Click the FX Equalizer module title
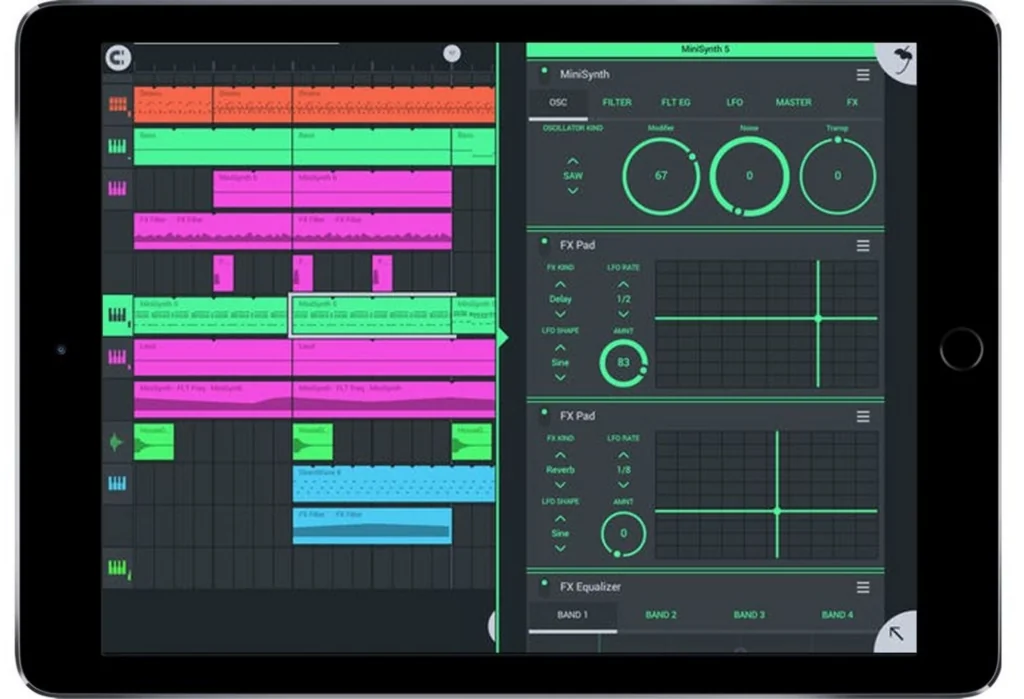1024x699 pixels. pyautogui.click(x=590, y=587)
